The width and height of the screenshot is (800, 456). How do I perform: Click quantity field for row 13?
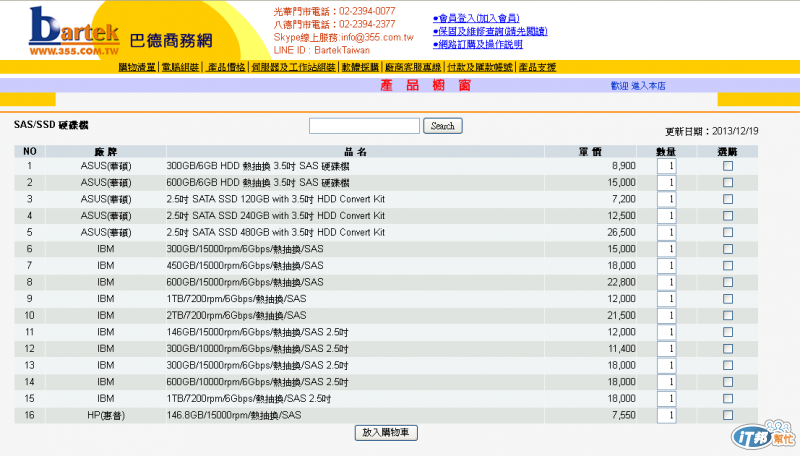pyautogui.click(x=666, y=366)
